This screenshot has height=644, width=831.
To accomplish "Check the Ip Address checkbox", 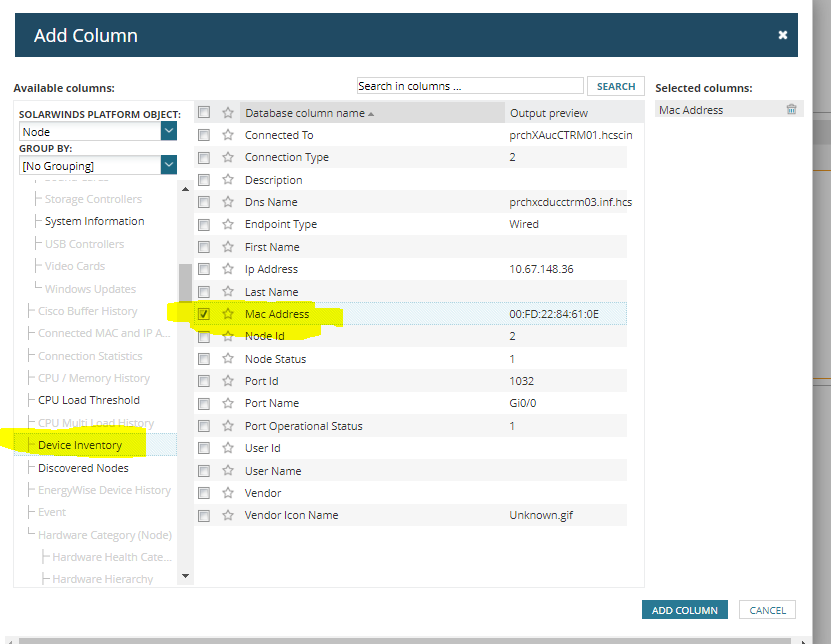I will pyautogui.click(x=204, y=269).
